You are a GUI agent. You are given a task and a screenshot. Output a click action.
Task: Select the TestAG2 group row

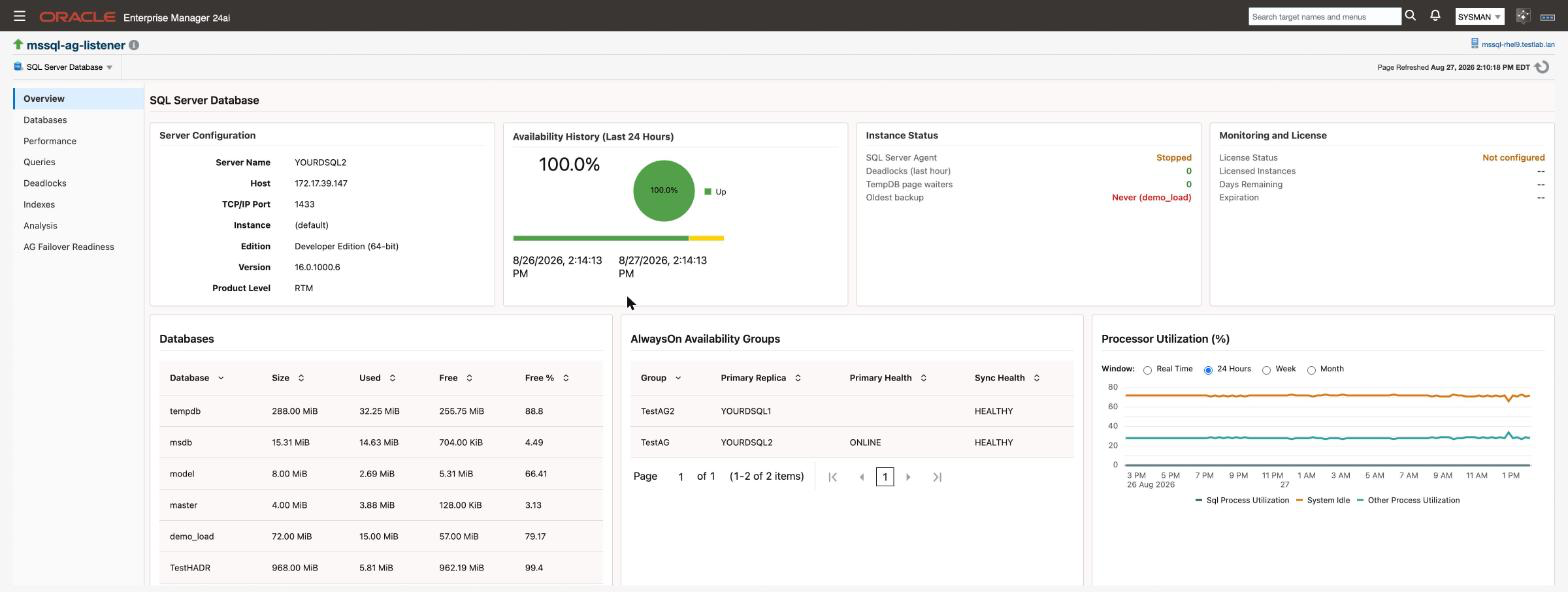pyautogui.click(x=852, y=411)
